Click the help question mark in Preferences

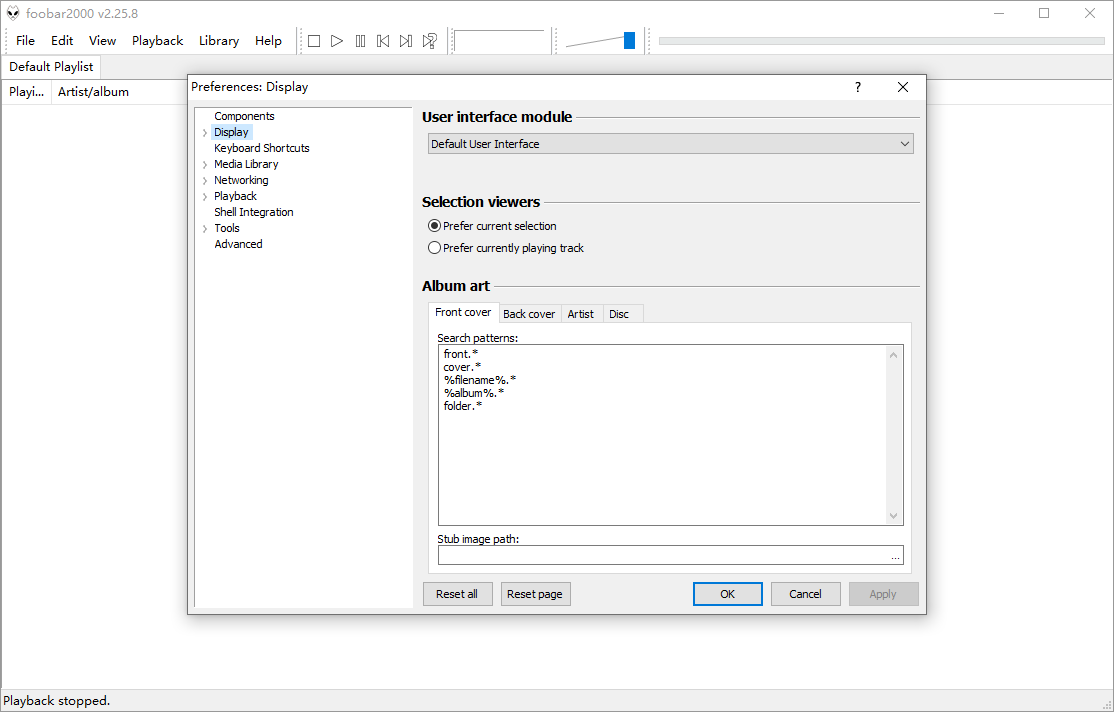pyautogui.click(x=857, y=87)
